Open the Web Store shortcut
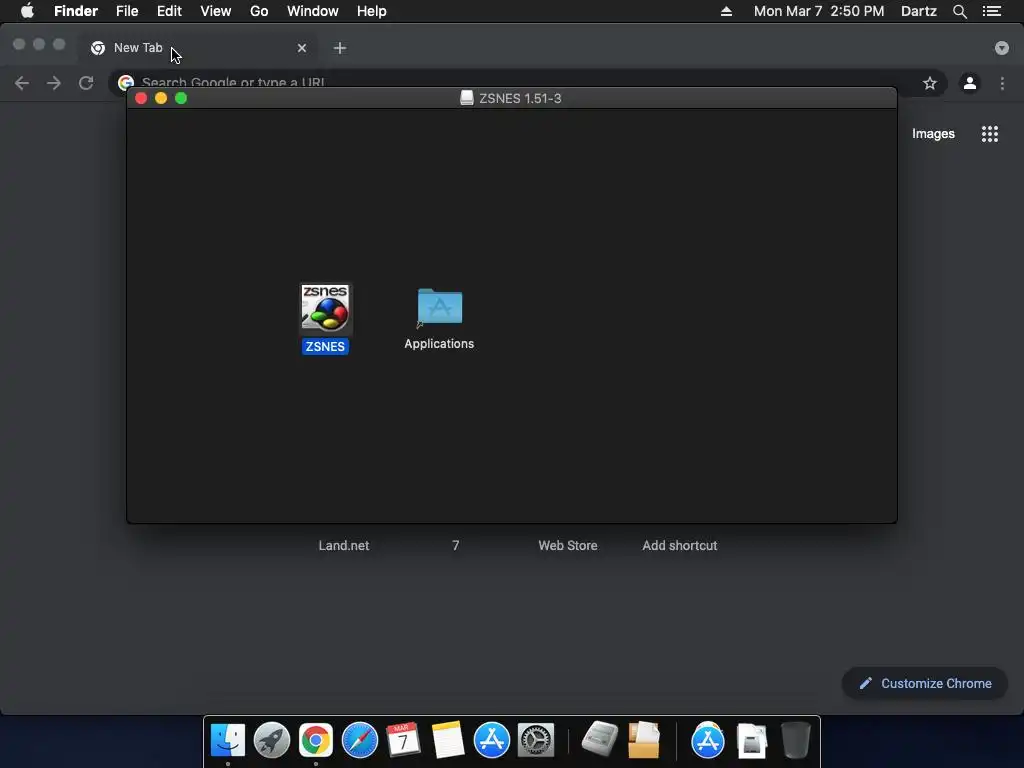This screenshot has height=768, width=1024. pos(568,545)
